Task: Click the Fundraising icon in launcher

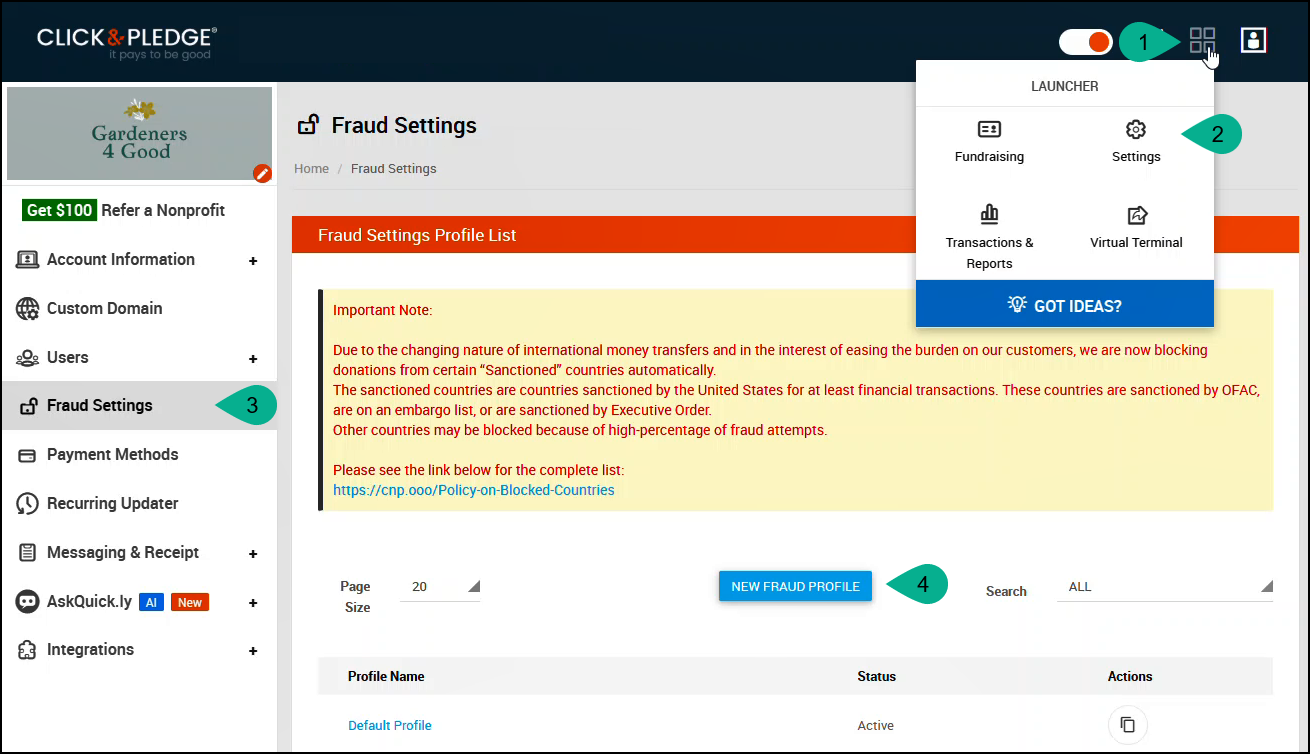Action: pyautogui.click(x=989, y=129)
